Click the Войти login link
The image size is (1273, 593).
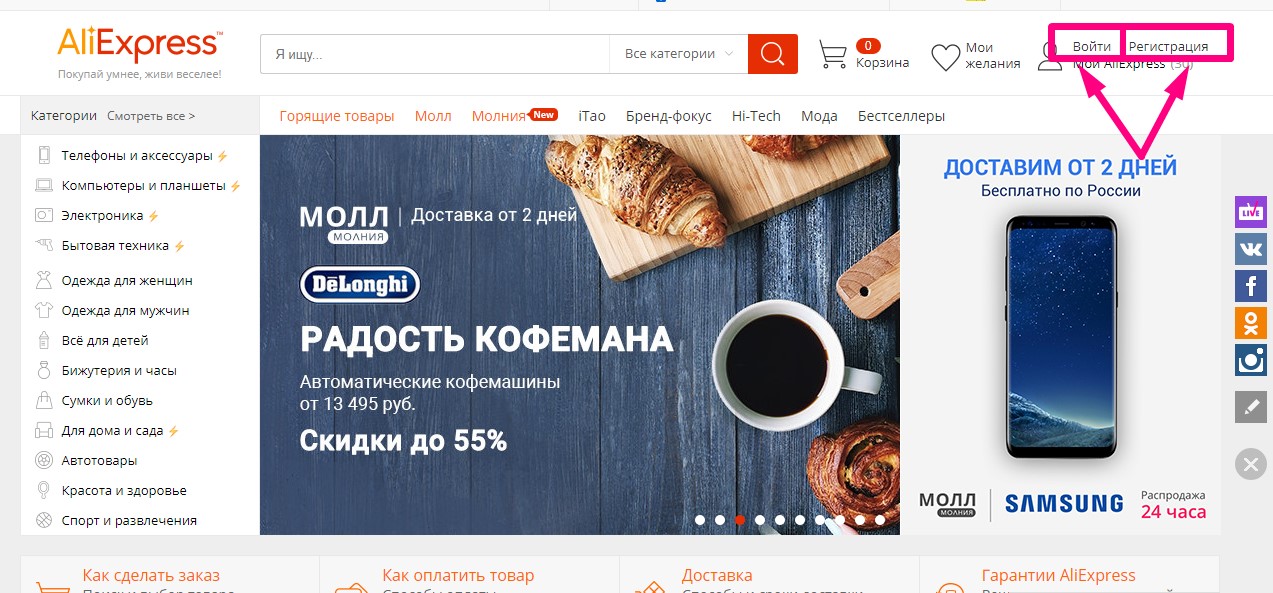pos(1091,46)
